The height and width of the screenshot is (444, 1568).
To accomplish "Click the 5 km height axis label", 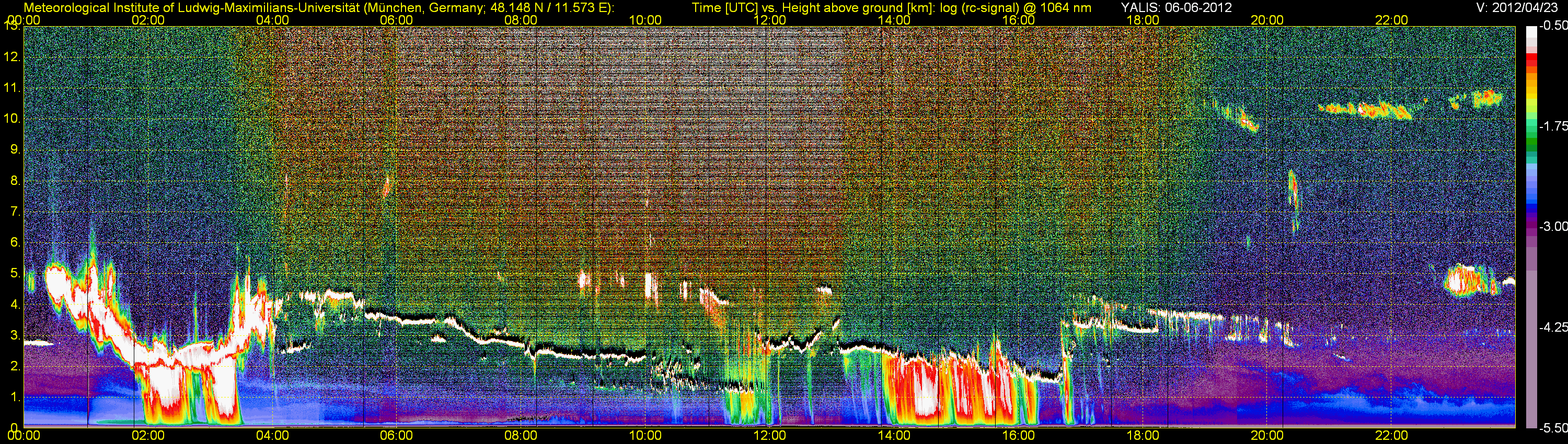I will click(x=15, y=273).
